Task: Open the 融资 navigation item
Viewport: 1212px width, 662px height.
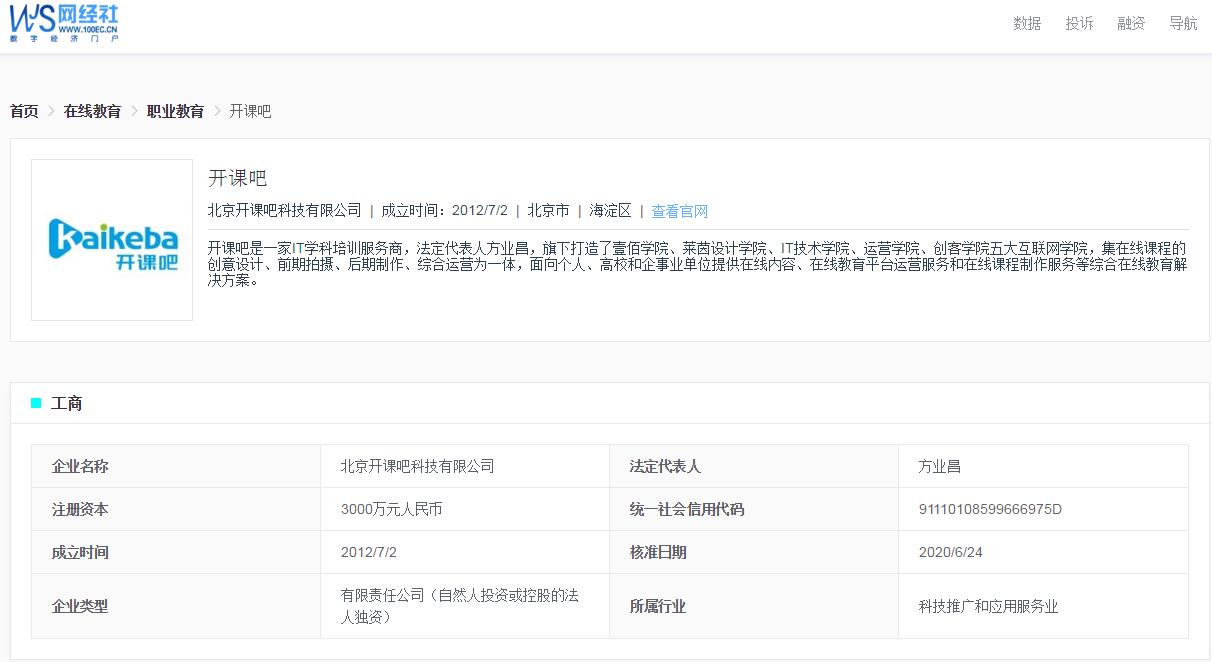Action: pos(1131,23)
